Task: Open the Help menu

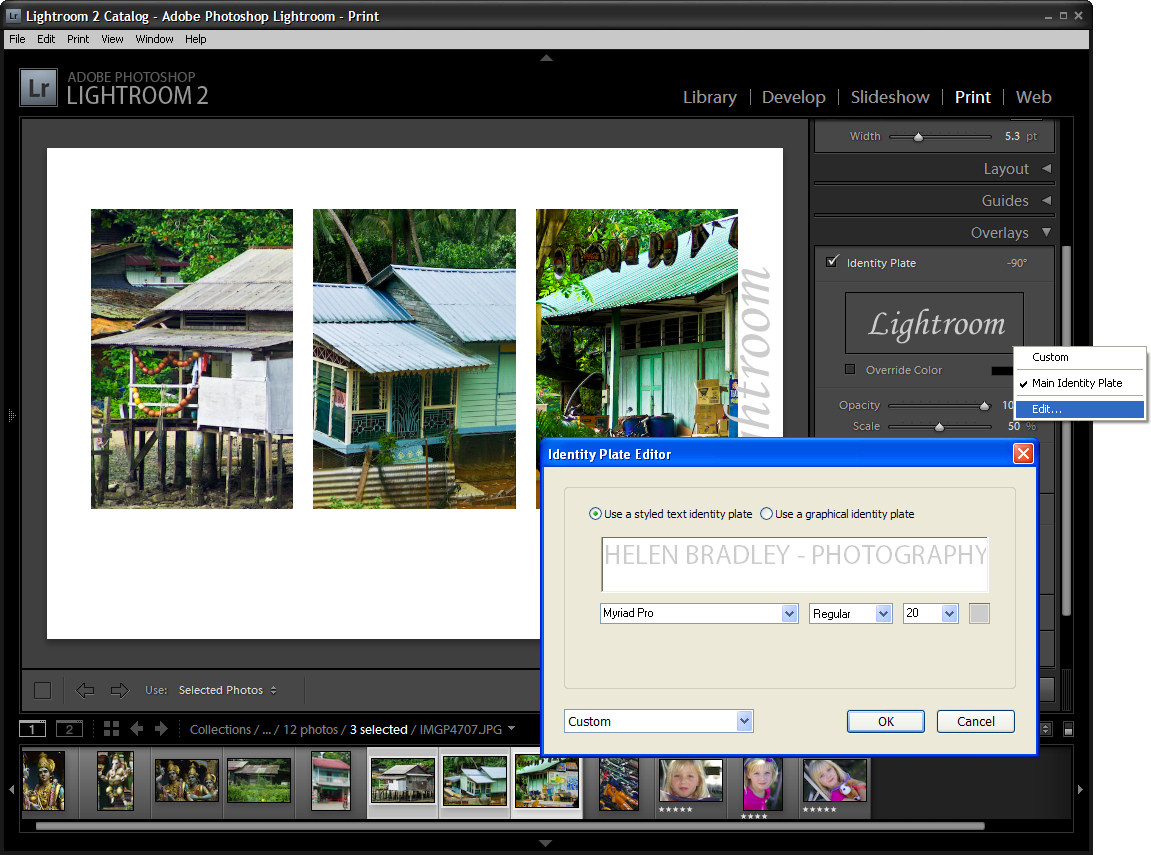Action: point(195,39)
